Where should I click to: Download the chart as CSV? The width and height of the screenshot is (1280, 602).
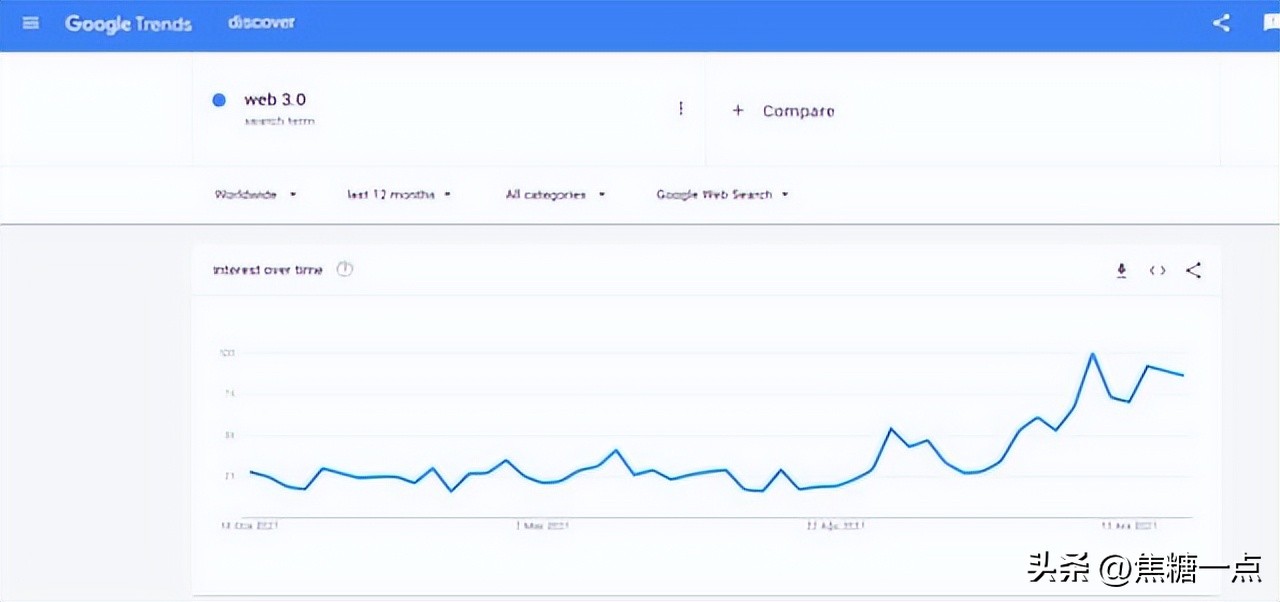[1121, 270]
